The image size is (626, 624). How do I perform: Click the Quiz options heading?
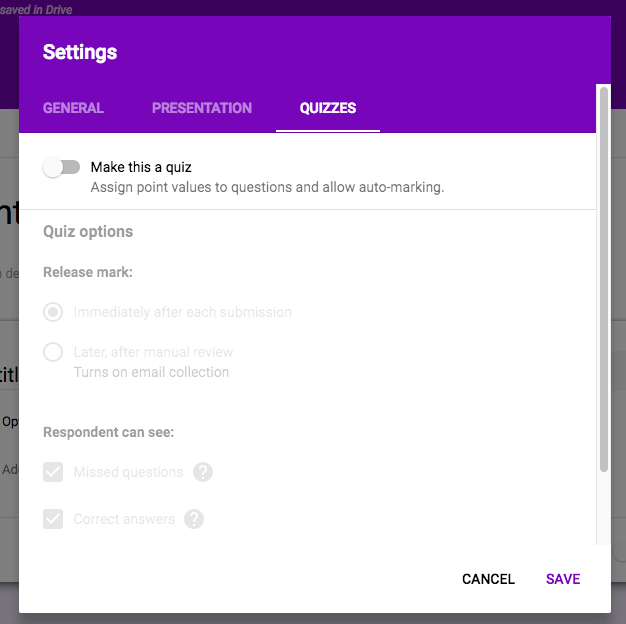click(88, 232)
